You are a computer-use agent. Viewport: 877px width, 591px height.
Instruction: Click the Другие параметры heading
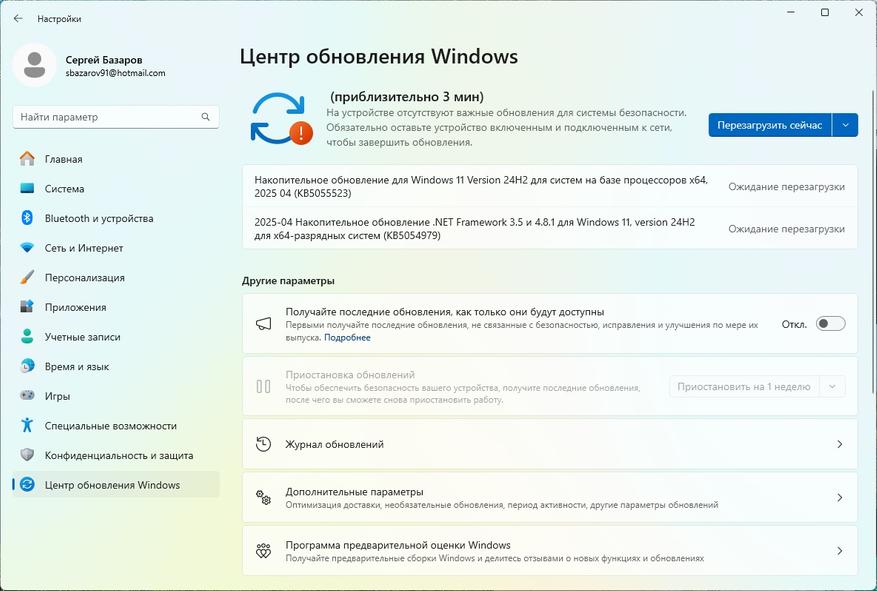click(288, 281)
